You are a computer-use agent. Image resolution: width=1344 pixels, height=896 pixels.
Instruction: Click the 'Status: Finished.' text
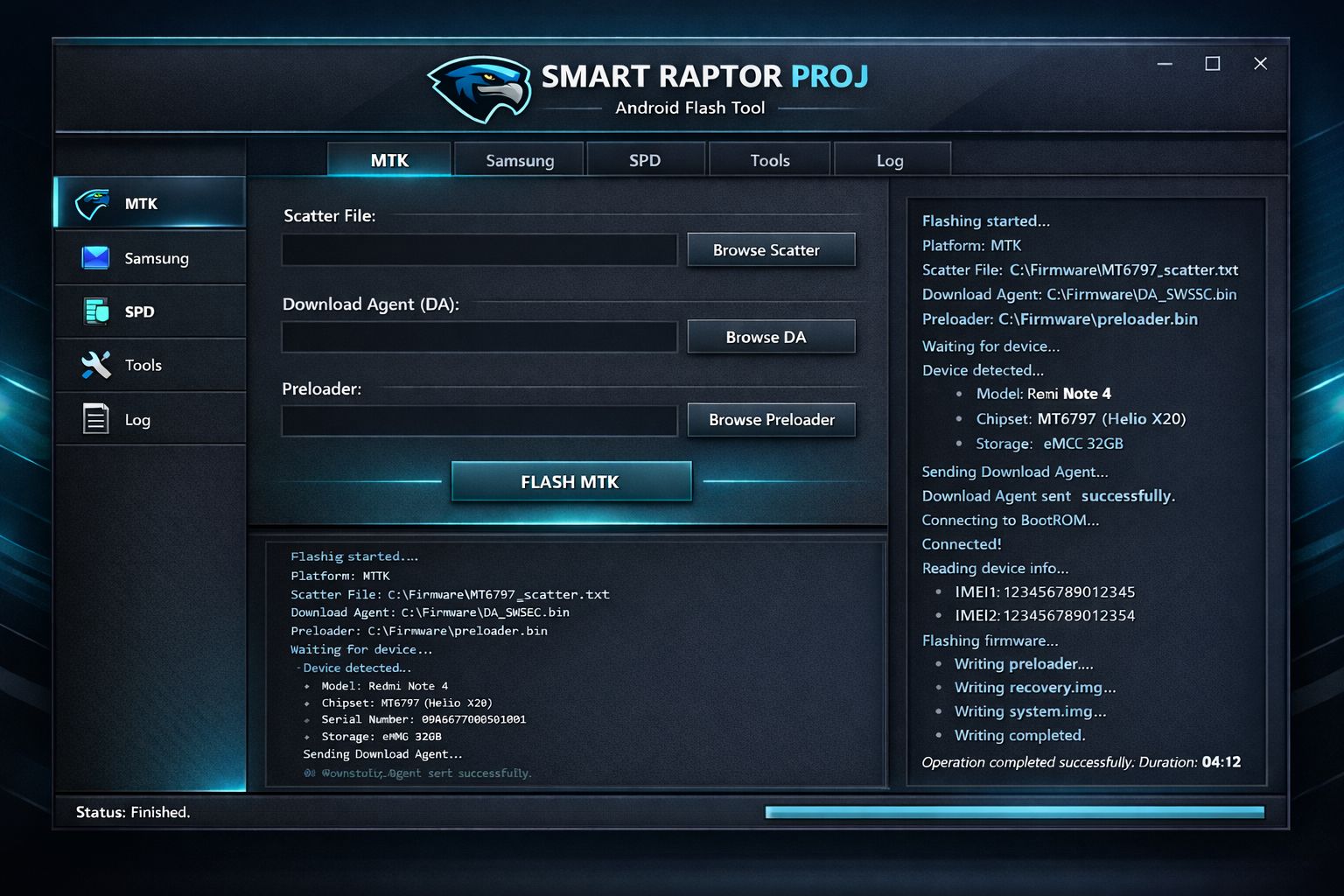click(133, 812)
